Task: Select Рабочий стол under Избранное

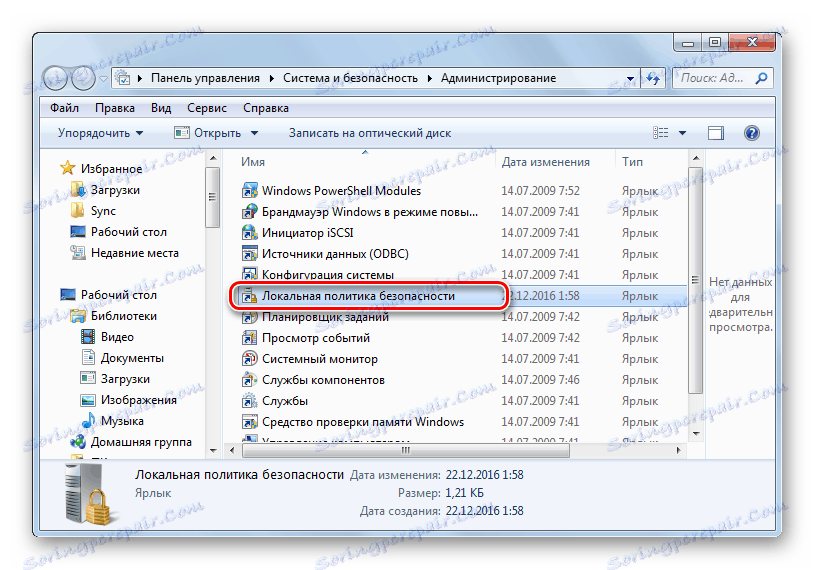Action: pyautogui.click(x=129, y=232)
